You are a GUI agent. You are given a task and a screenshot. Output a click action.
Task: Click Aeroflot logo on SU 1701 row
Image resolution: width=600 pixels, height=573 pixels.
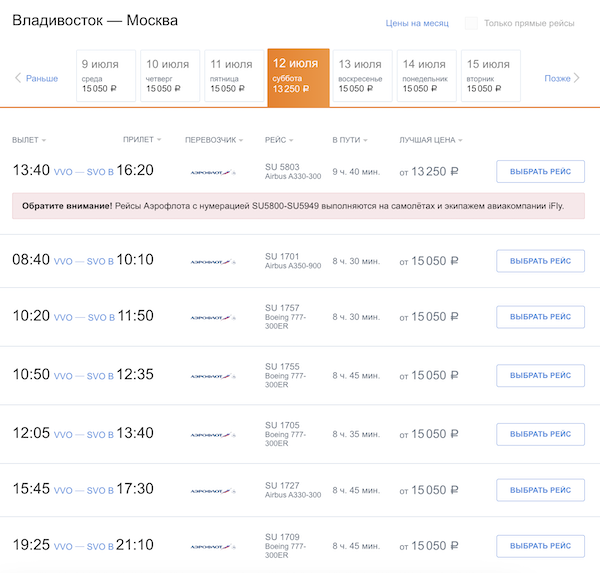pyautogui.click(x=211, y=262)
